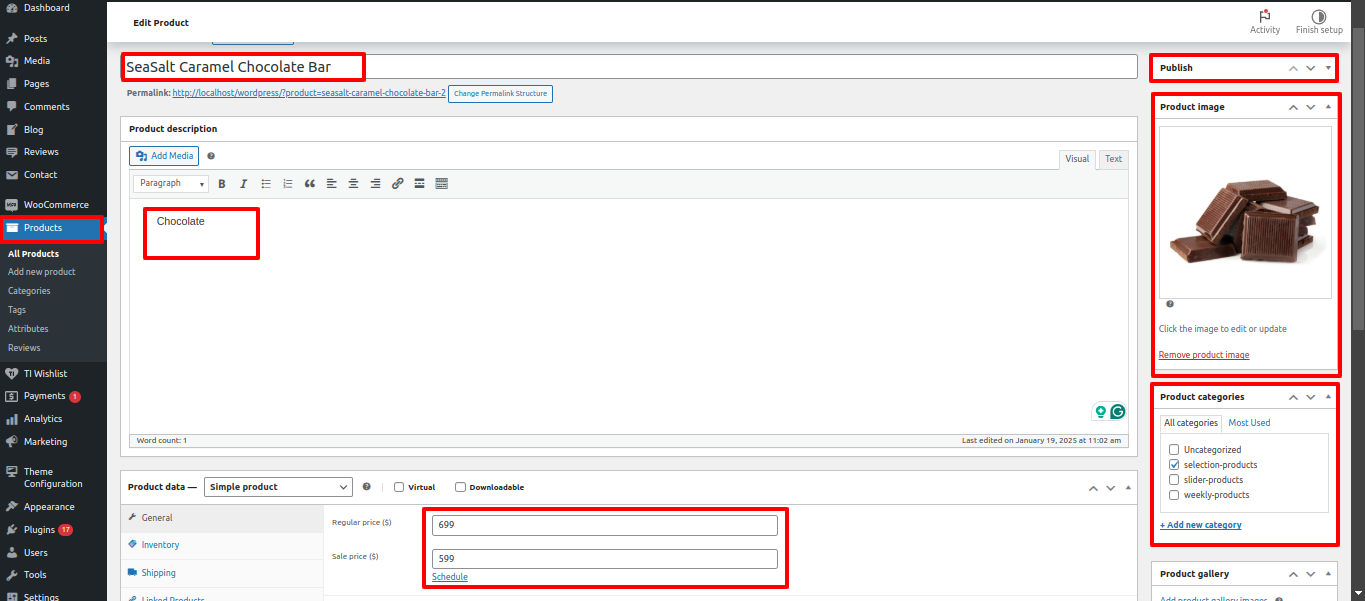Open the Simple product type dropdown

pyautogui.click(x=278, y=487)
